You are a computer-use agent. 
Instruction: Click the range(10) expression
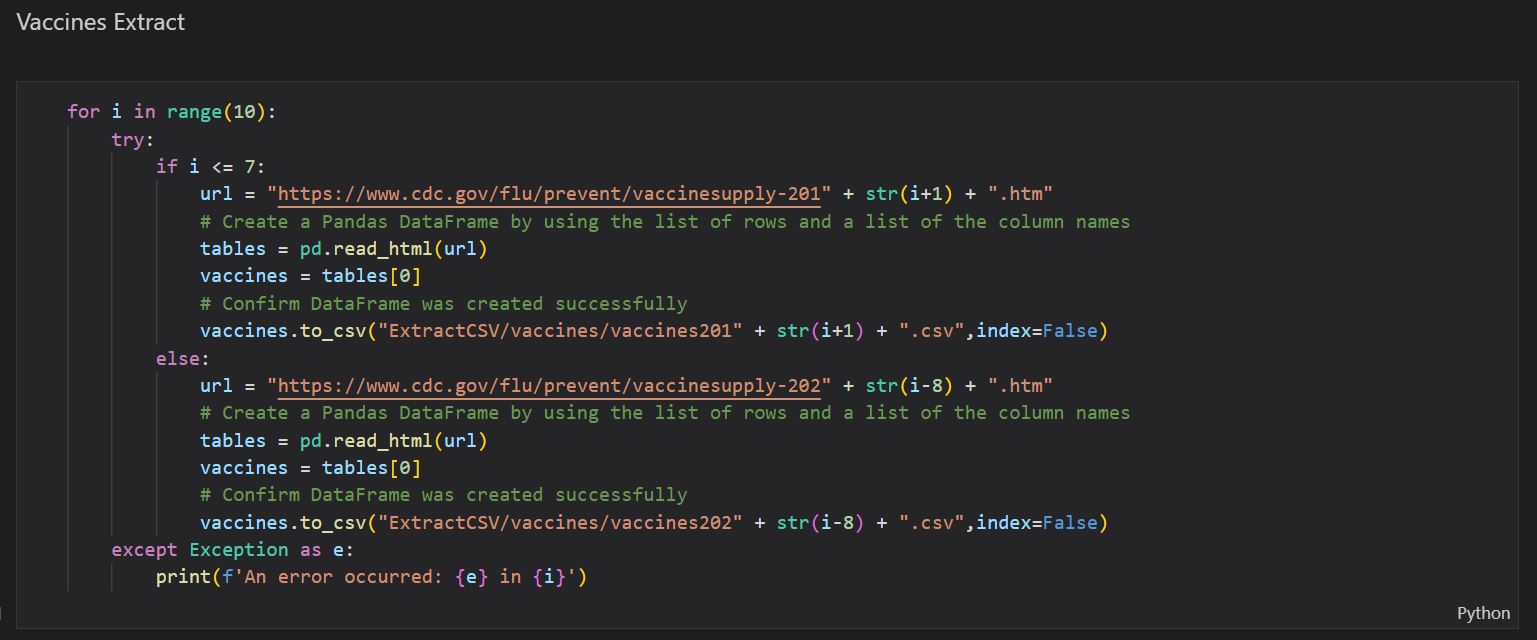pos(218,111)
